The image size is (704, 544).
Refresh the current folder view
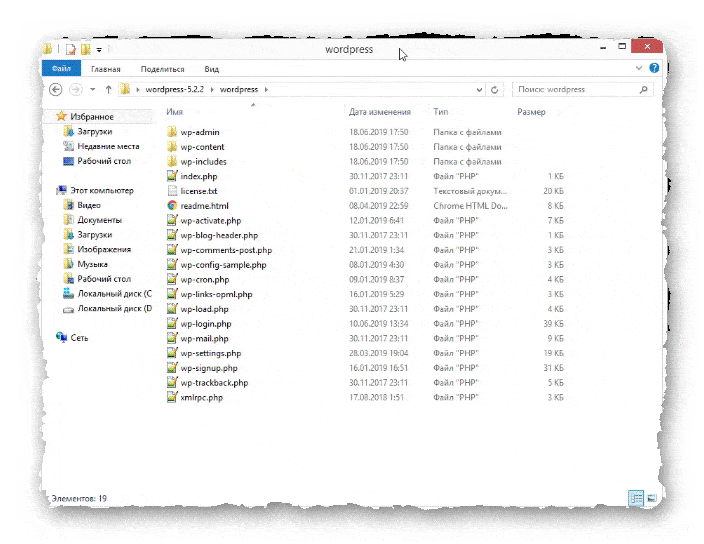494,90
